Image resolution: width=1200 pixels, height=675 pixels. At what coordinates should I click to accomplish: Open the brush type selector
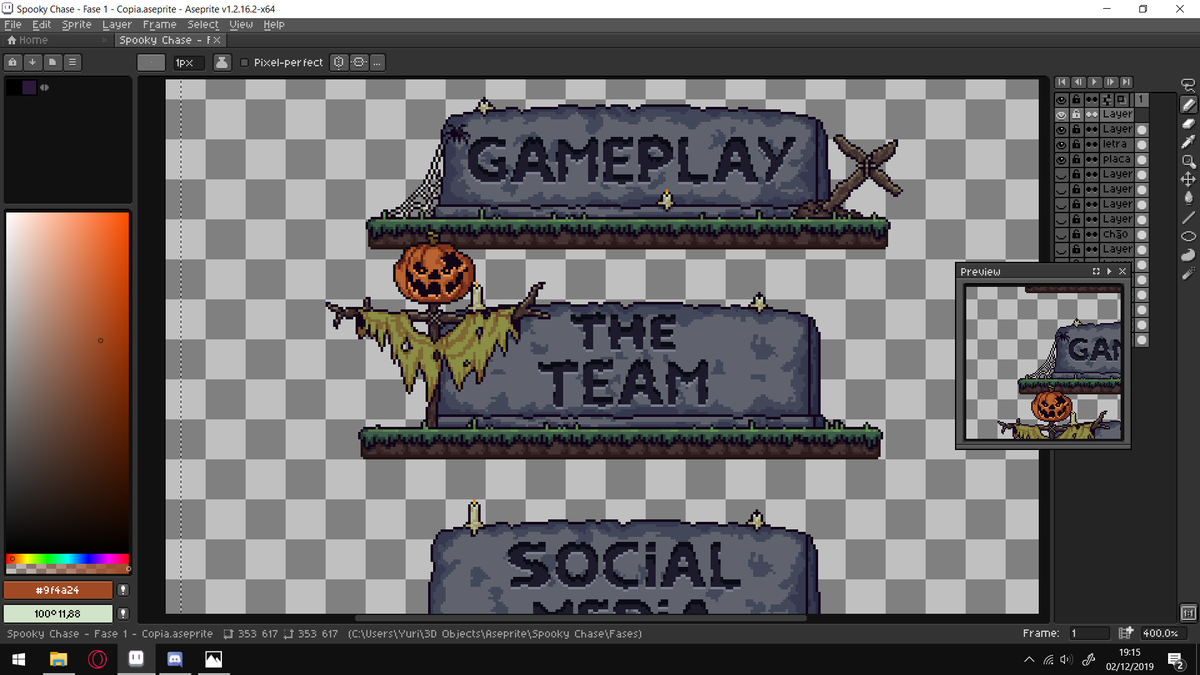pyautogui.click(x=151, y=62)
